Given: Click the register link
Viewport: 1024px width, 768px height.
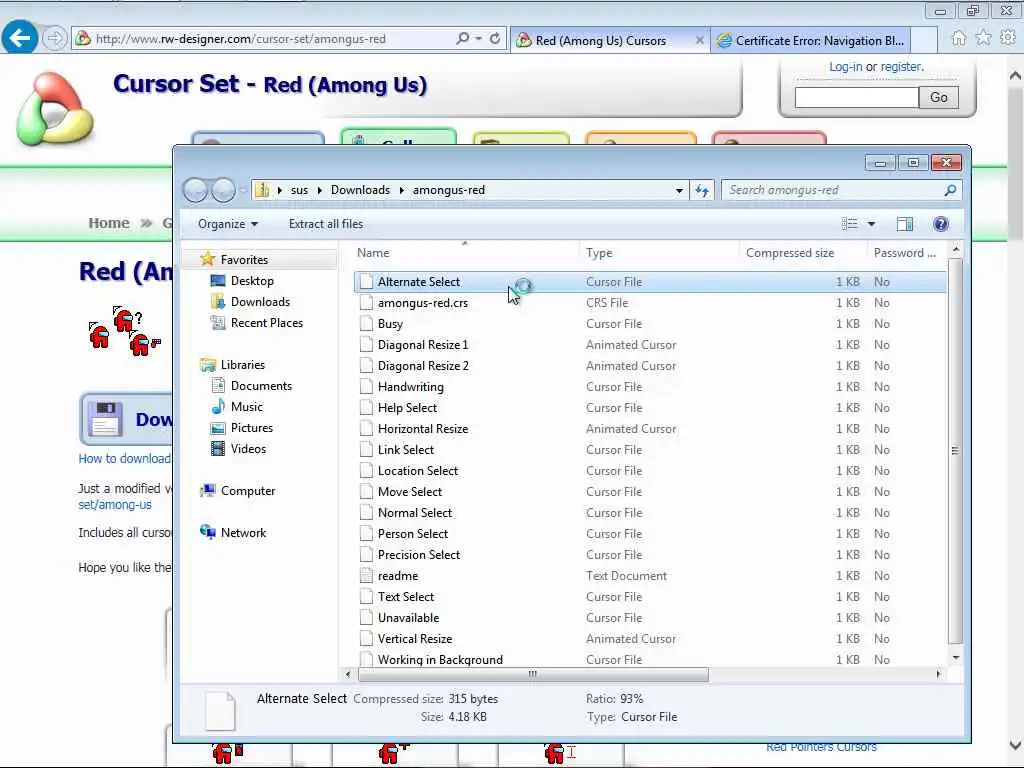Looking at the screenshot, I should click(901, 67).
